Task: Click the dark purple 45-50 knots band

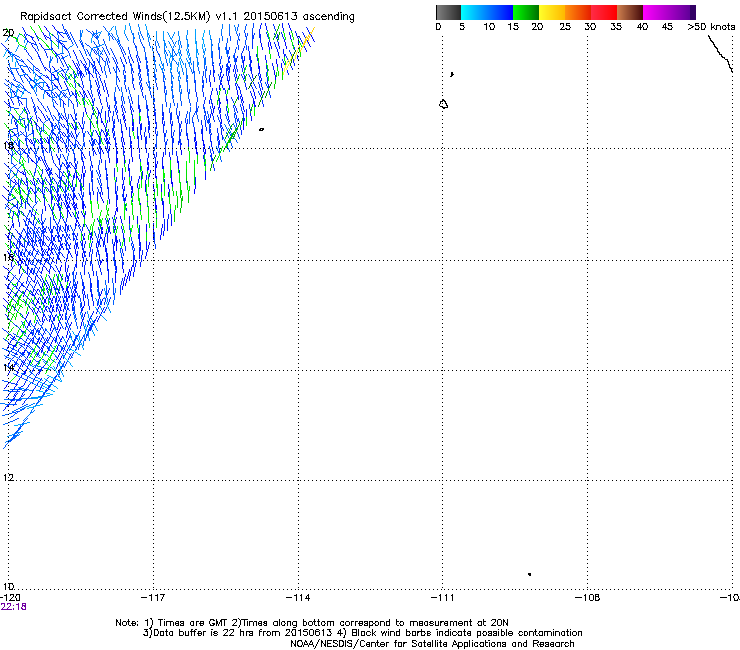Action: coord(682,12)
